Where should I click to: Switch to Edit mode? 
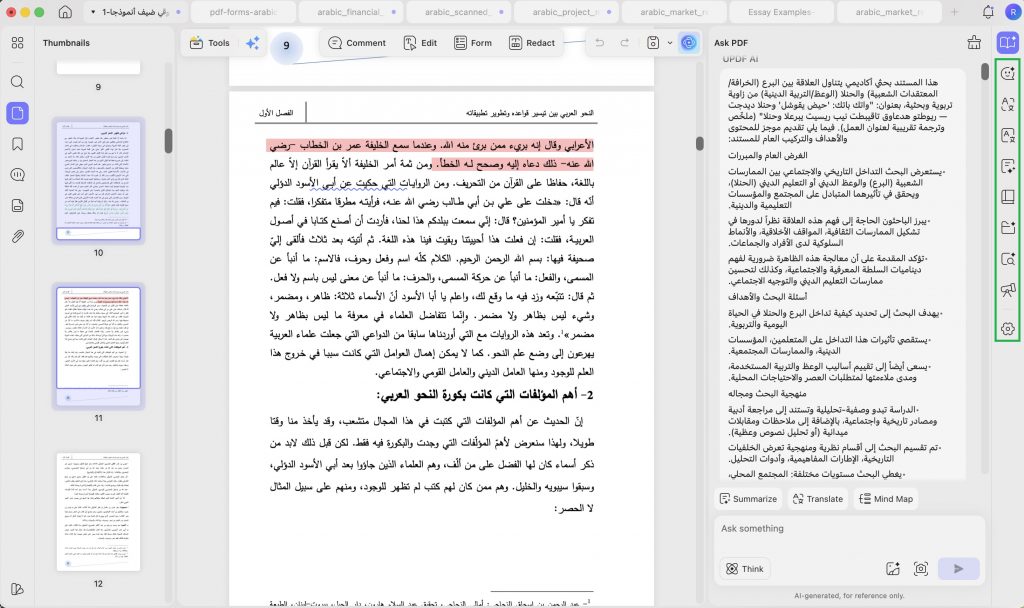[420, 43]
